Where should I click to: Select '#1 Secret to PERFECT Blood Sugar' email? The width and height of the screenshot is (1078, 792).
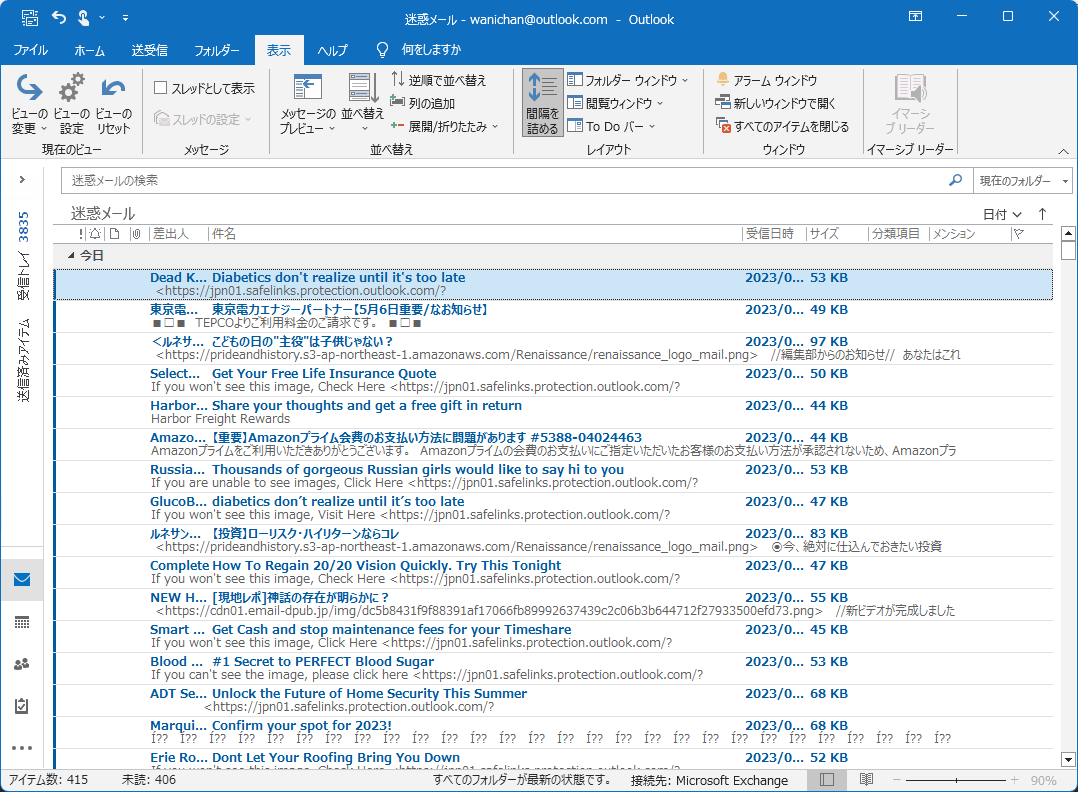pos(553,668)
